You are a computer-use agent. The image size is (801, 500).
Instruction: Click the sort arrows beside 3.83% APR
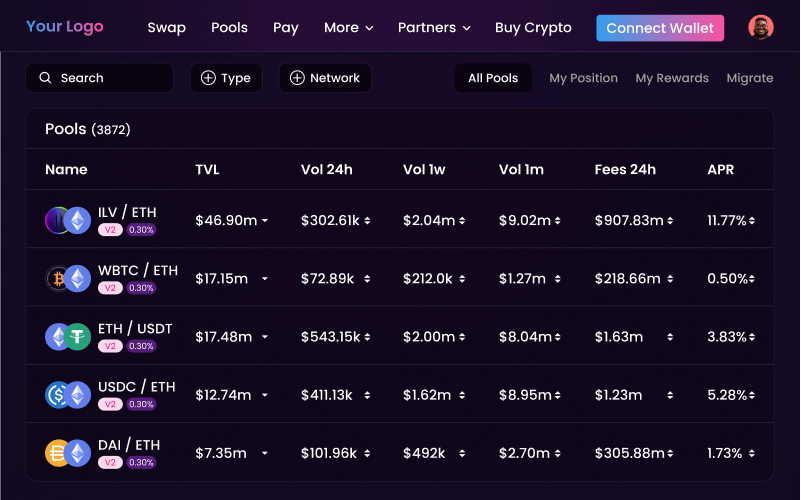752,337
